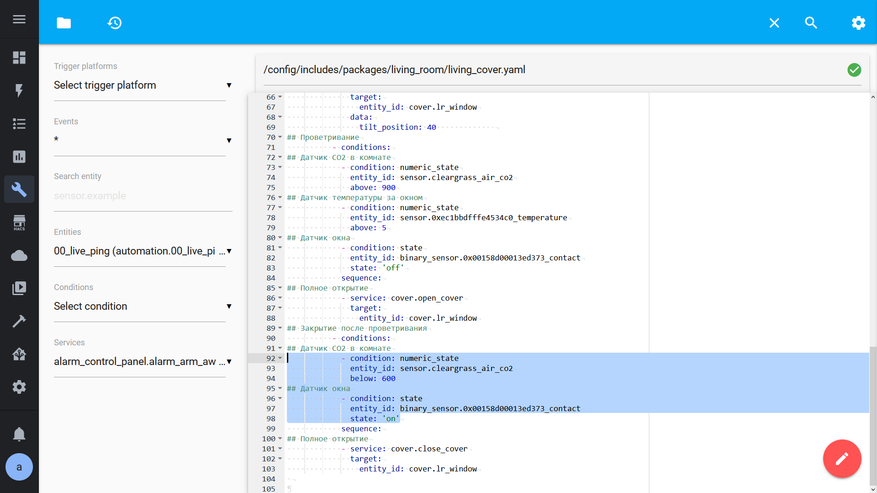This screenshot has width=877, height=493.
Task: Close the current file with X icon
Action: [774, 22]
